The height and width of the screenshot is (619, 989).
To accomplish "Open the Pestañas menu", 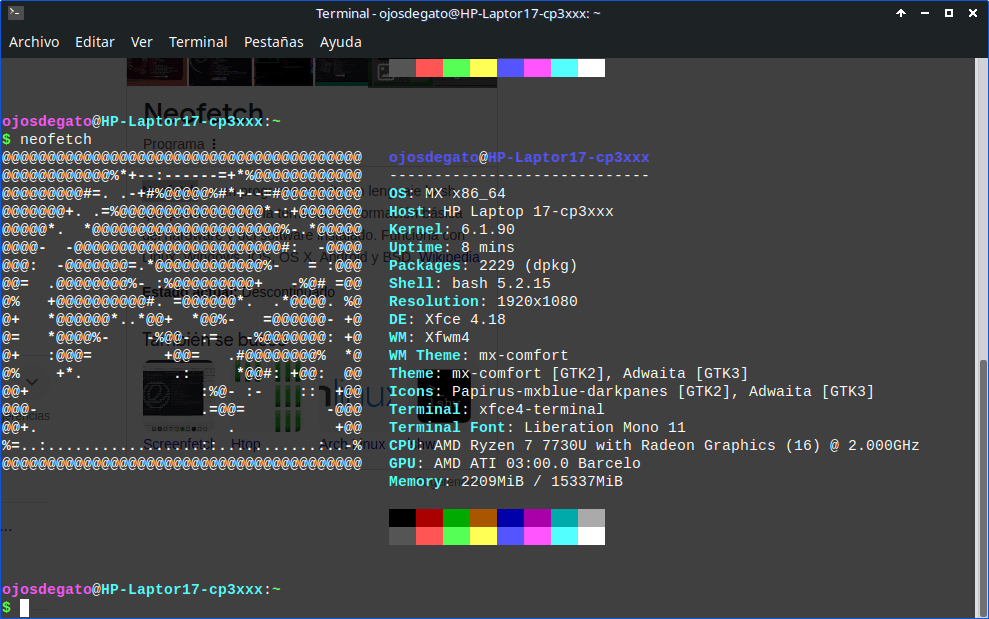I will point(274,42).
